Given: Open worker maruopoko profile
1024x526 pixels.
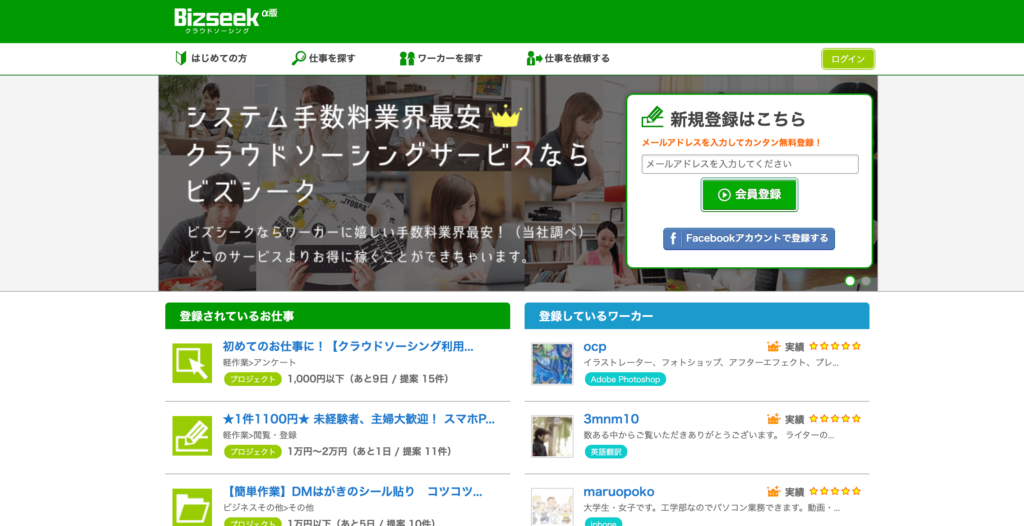Looking at the screenshot, I should point(618,491).
